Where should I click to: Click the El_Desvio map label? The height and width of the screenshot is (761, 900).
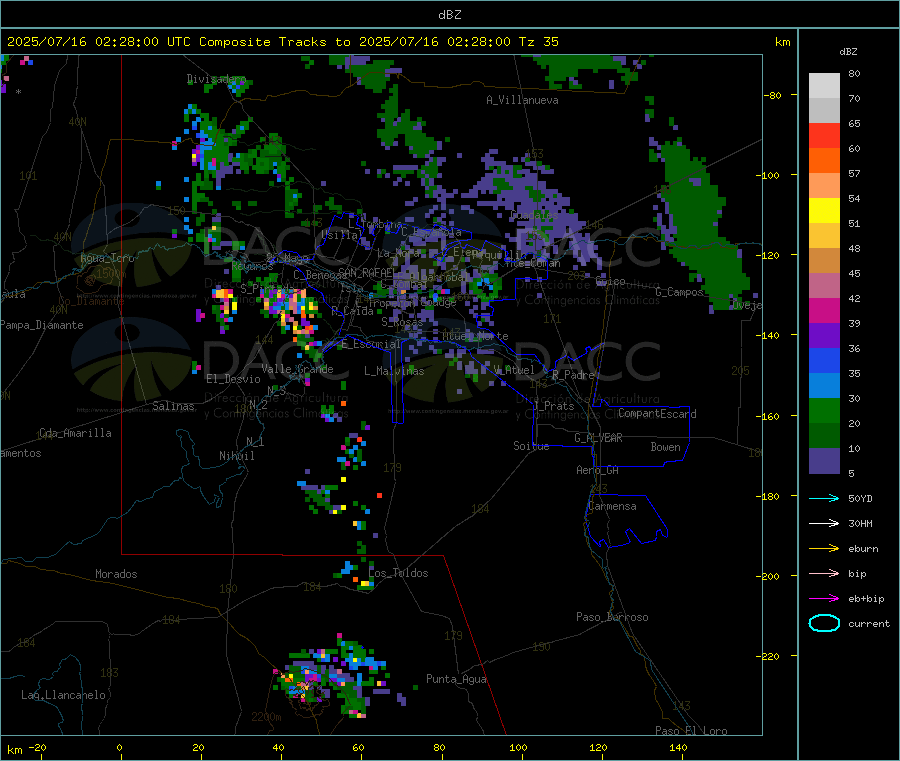pyautogui.click(x=233, y=379)
